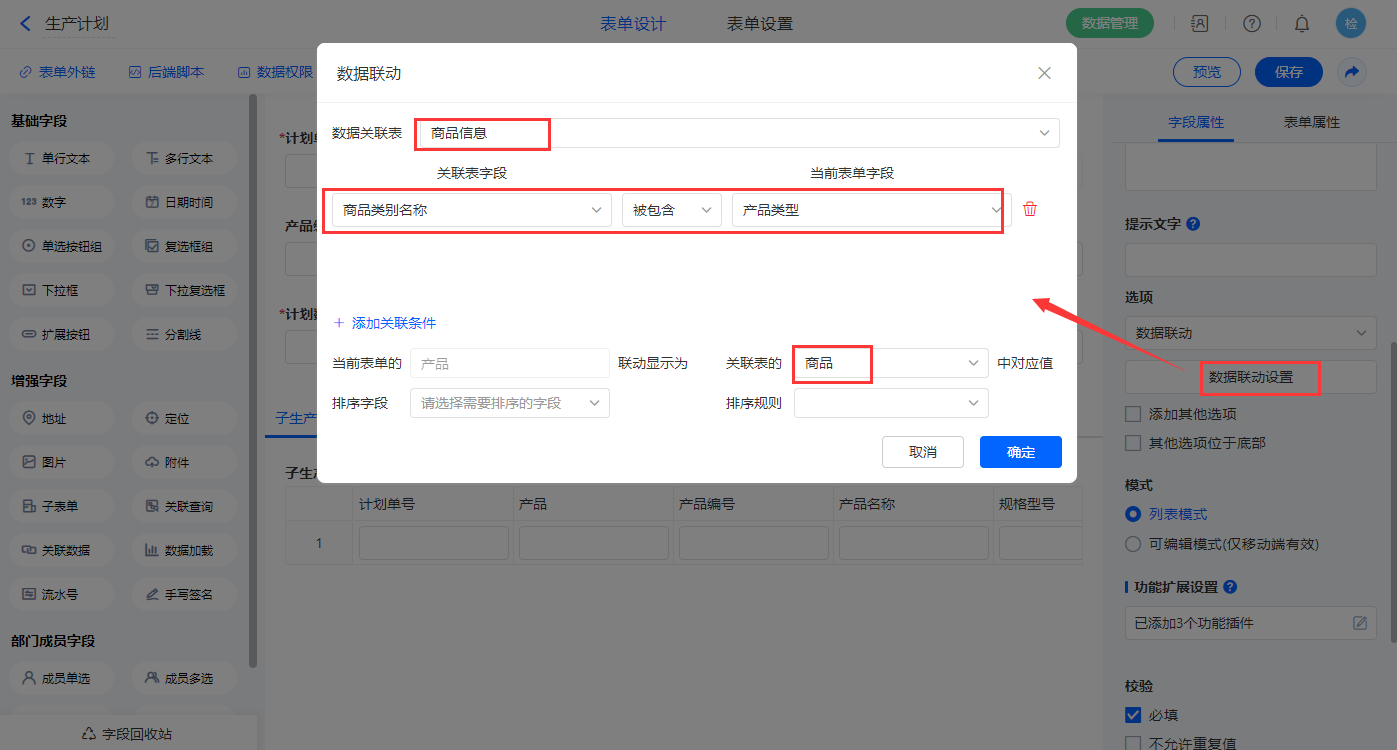This screenshot has height=750, width=1397.
Task: Open the 商品类别名称 field dropdown
Action: click(471, 210)
